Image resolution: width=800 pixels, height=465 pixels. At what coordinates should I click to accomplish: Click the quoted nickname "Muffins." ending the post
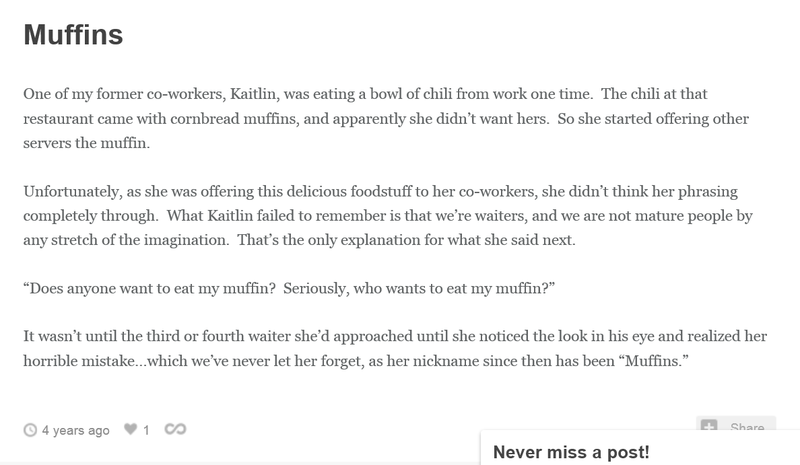tap(654, 361)
